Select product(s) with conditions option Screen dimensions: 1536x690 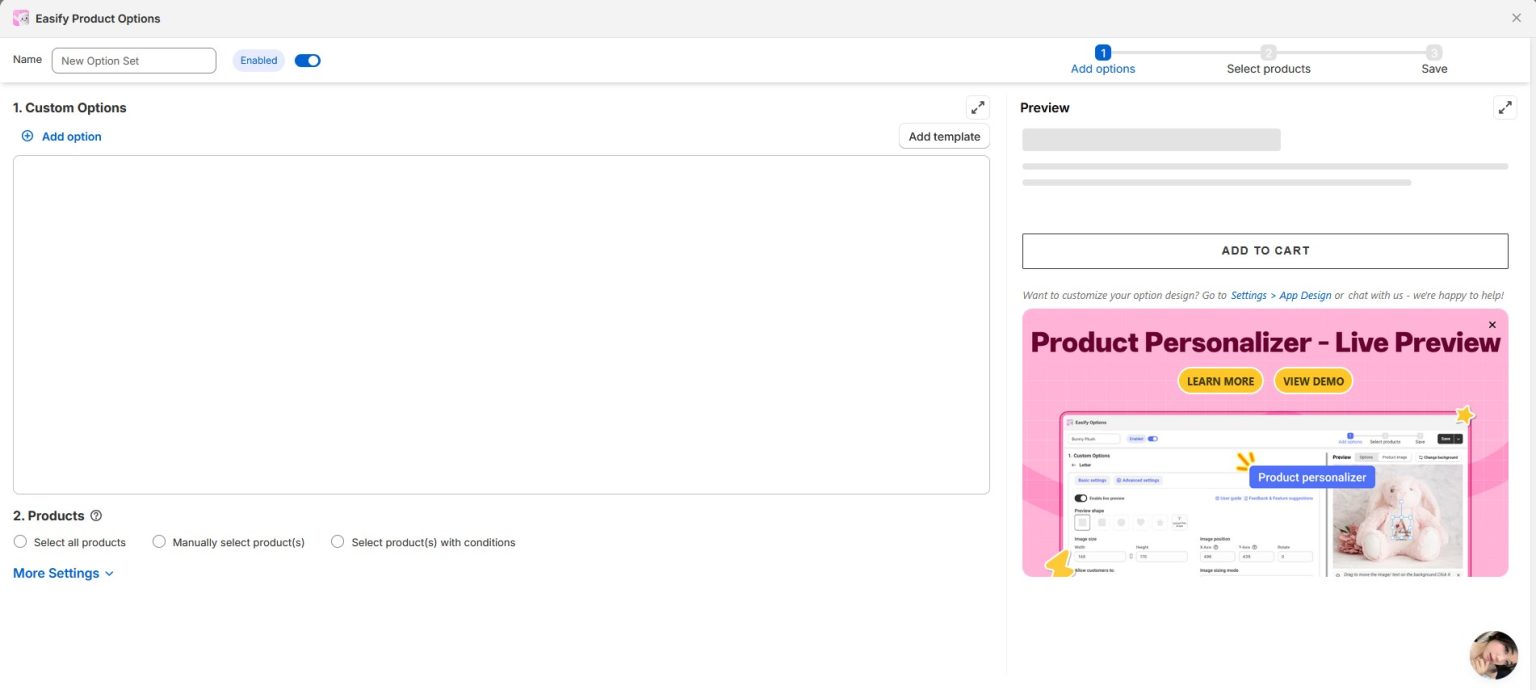(x=337, y=541)
